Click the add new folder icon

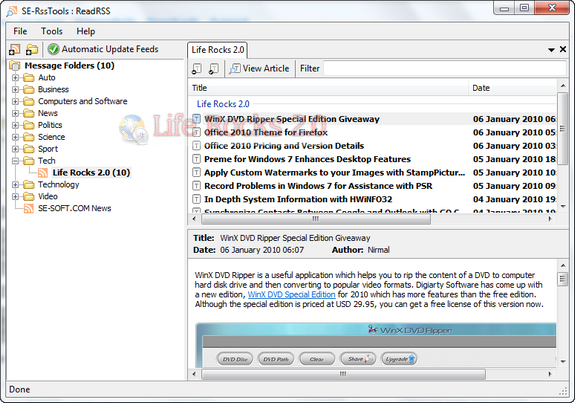click(32, 49)
